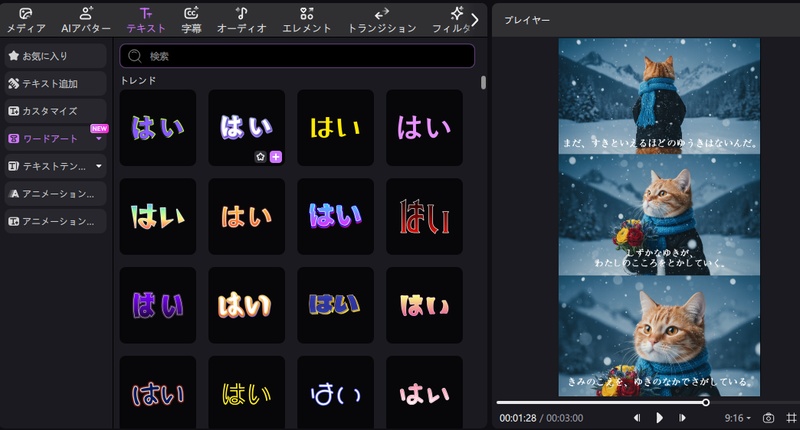Select the white-orange outlined はい word art

[x=246, y=305]
